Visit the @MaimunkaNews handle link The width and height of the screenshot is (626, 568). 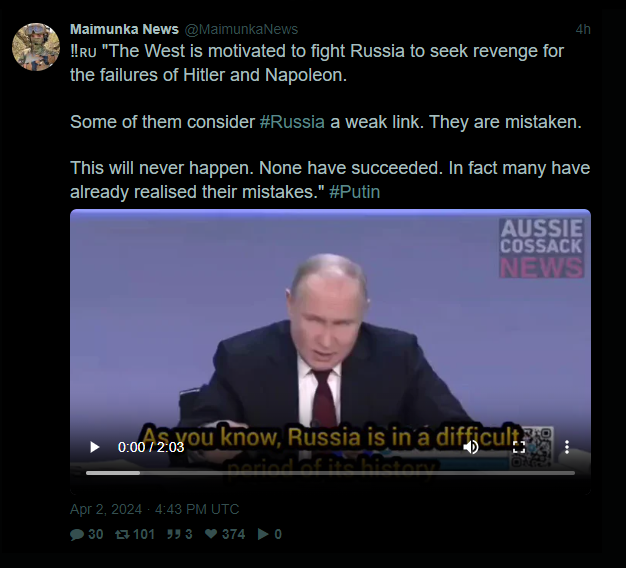click(241, 29)
